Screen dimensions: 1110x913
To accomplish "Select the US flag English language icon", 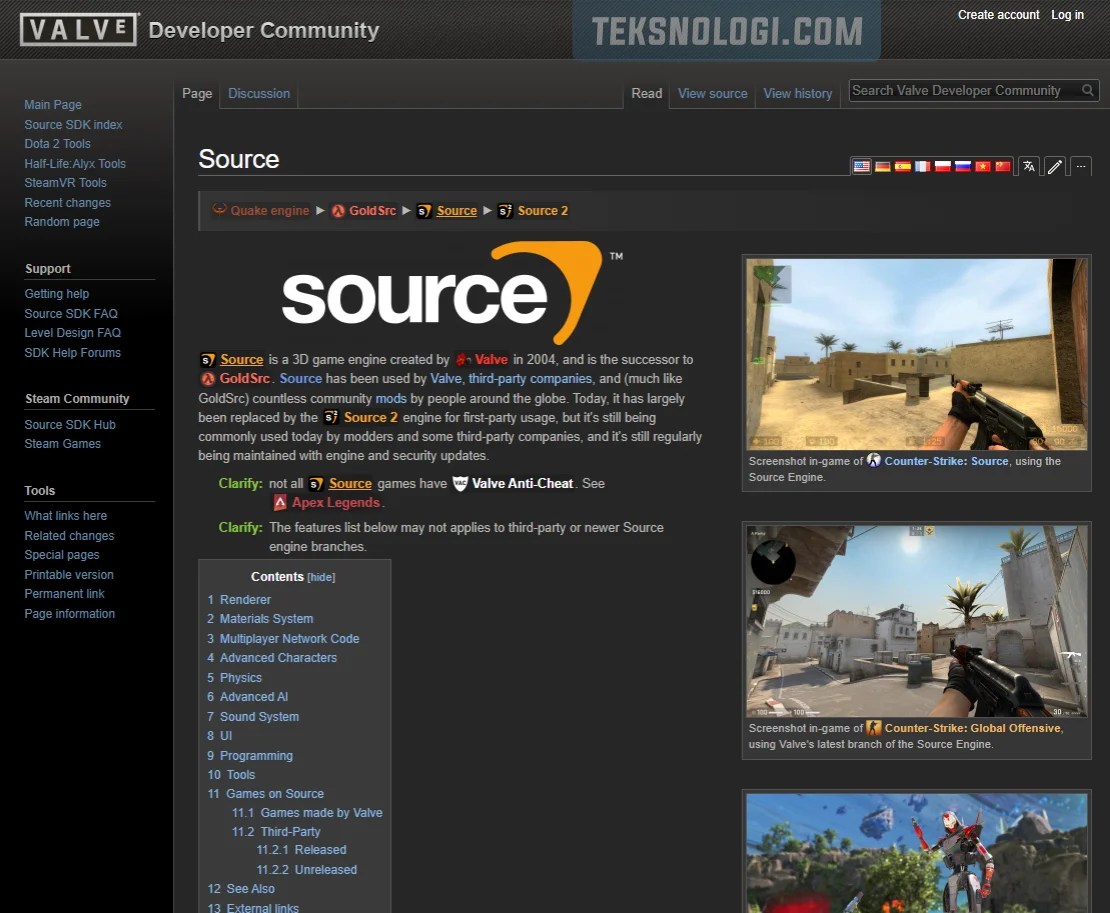I will (x=862, y=166).
